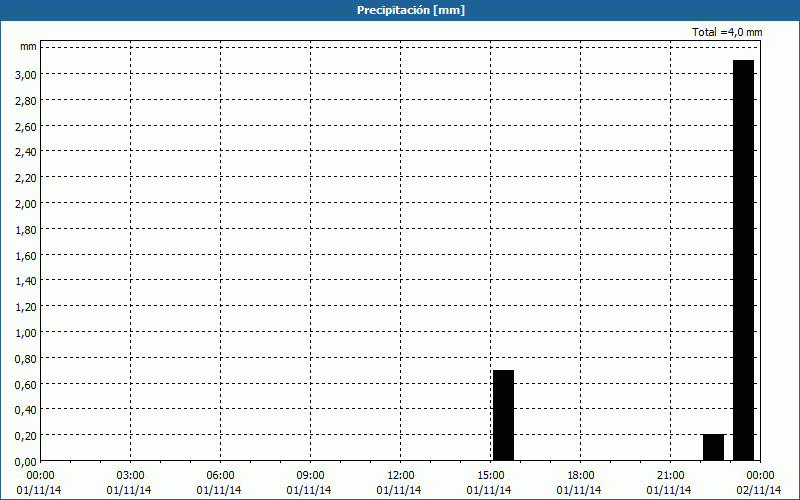This screenshot has width=800, height=500.
Task: Click the 15:00 time label
Action: 490,476
